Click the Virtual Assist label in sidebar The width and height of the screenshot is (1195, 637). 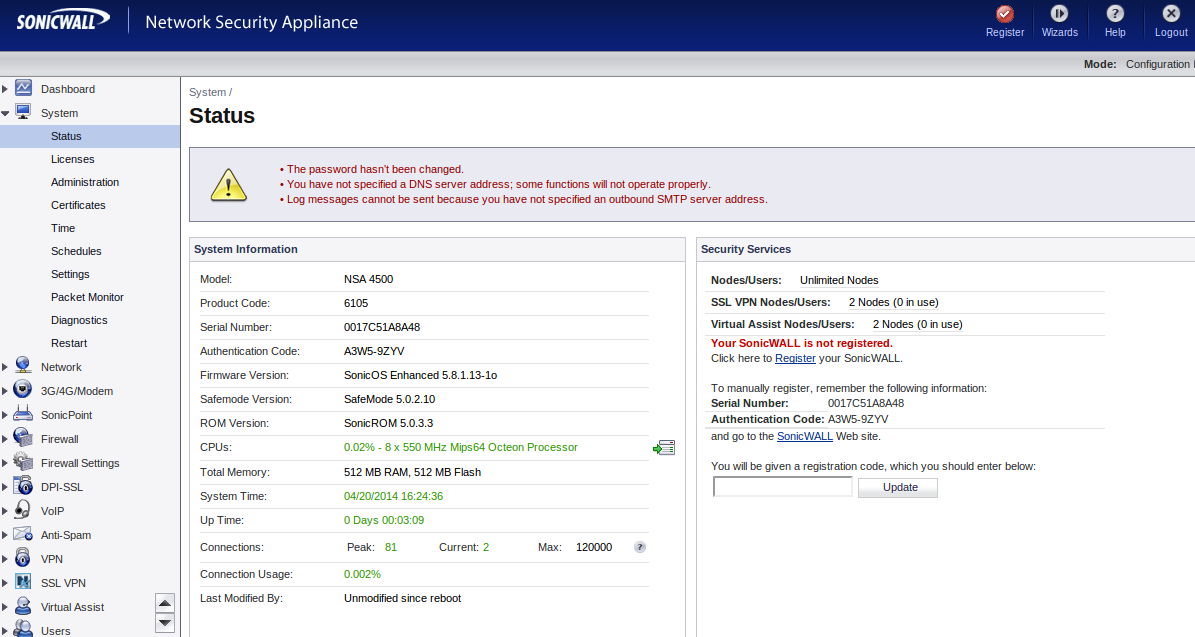(72, 607)
